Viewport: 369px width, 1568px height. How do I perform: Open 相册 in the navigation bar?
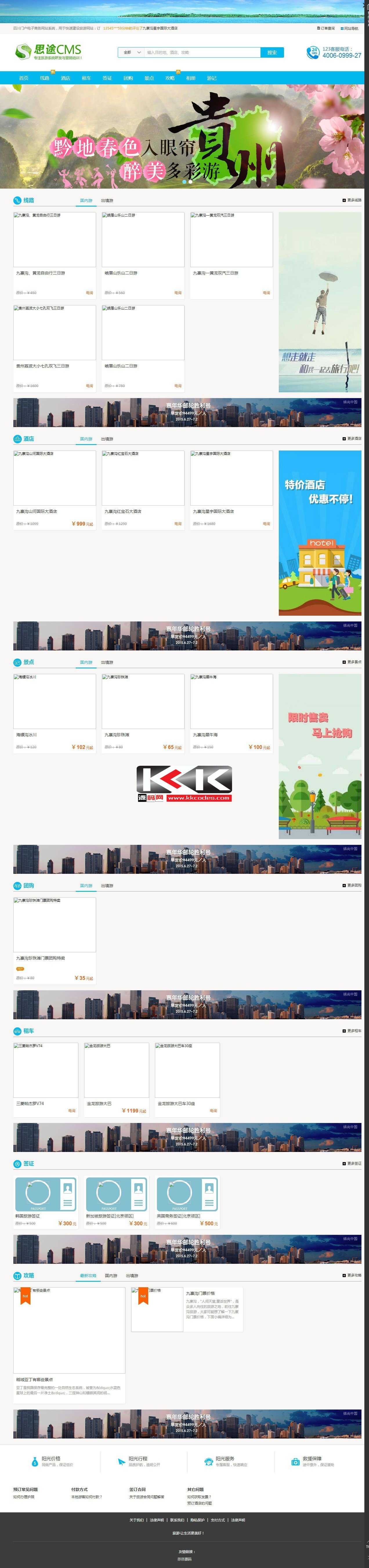(191, 78)
